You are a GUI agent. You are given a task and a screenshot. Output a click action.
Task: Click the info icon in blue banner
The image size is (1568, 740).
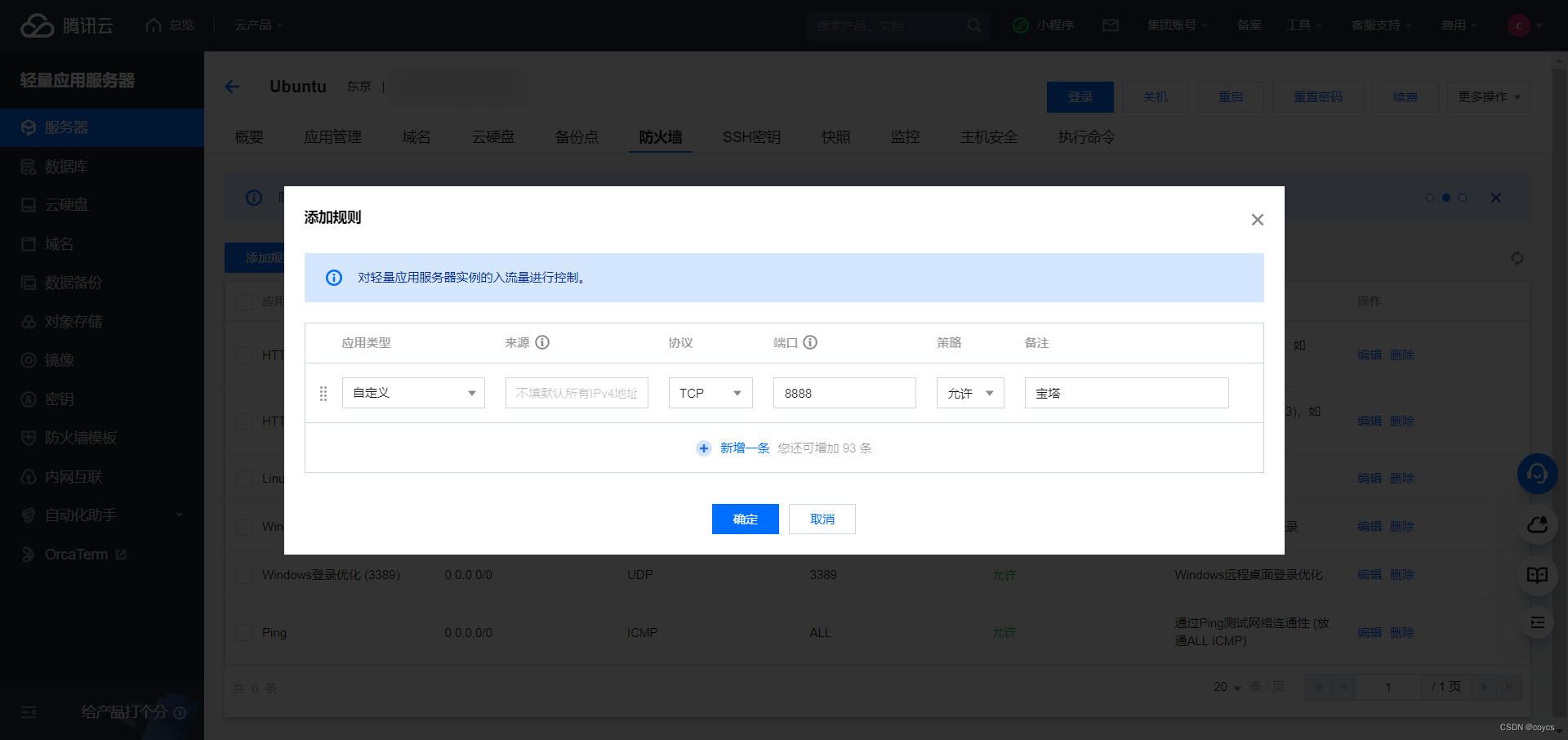point(334,278)
